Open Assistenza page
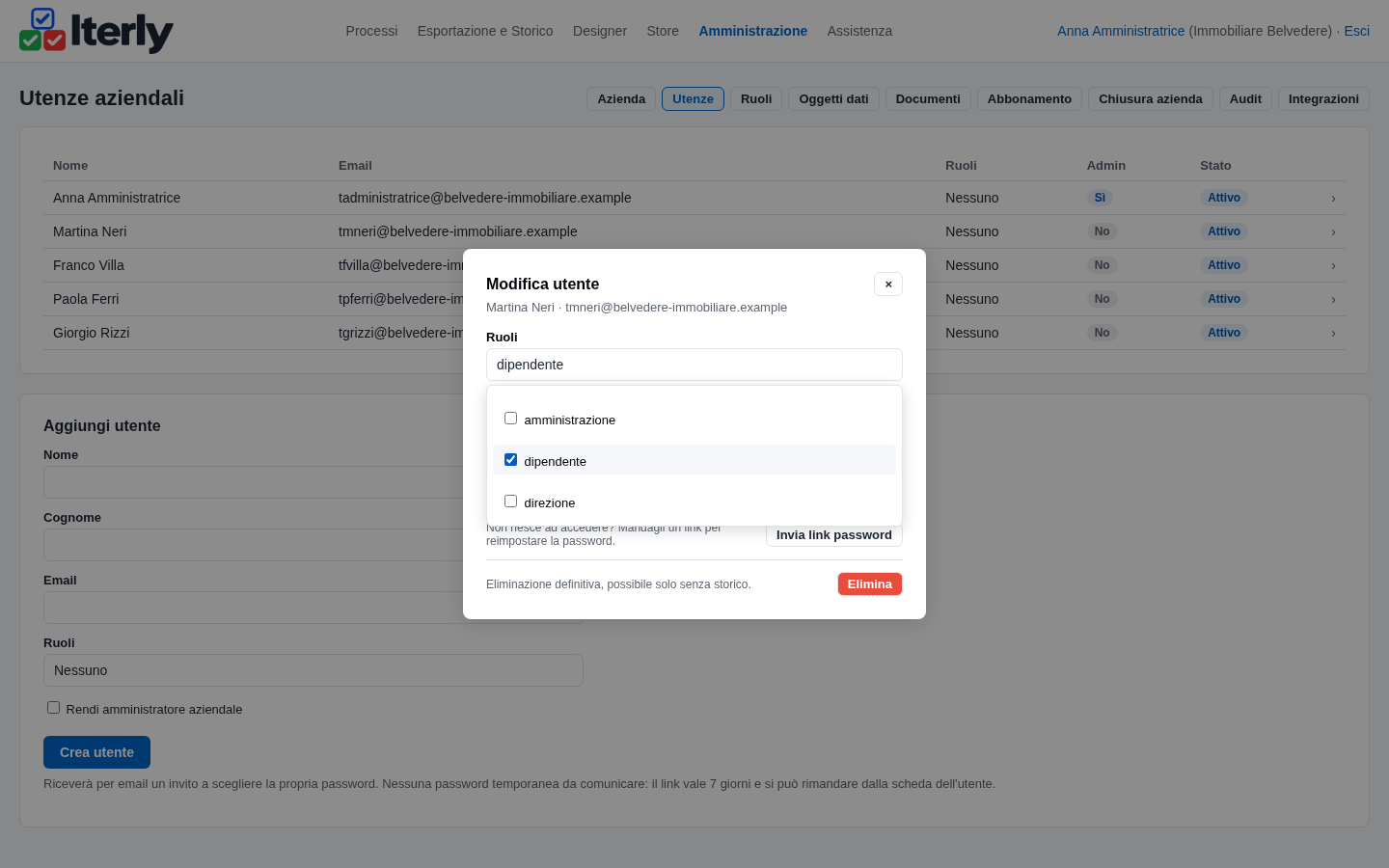The width and height of the screenshot is (1389, 868). click(x=859, y=31)
